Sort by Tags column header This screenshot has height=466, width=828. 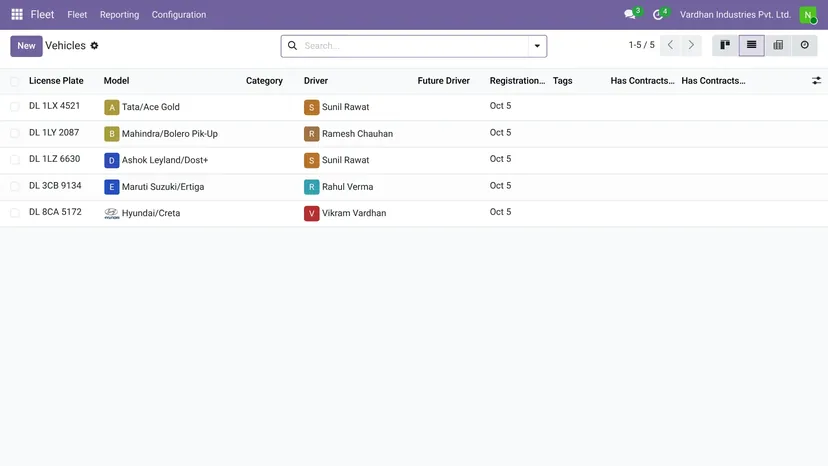562,81
